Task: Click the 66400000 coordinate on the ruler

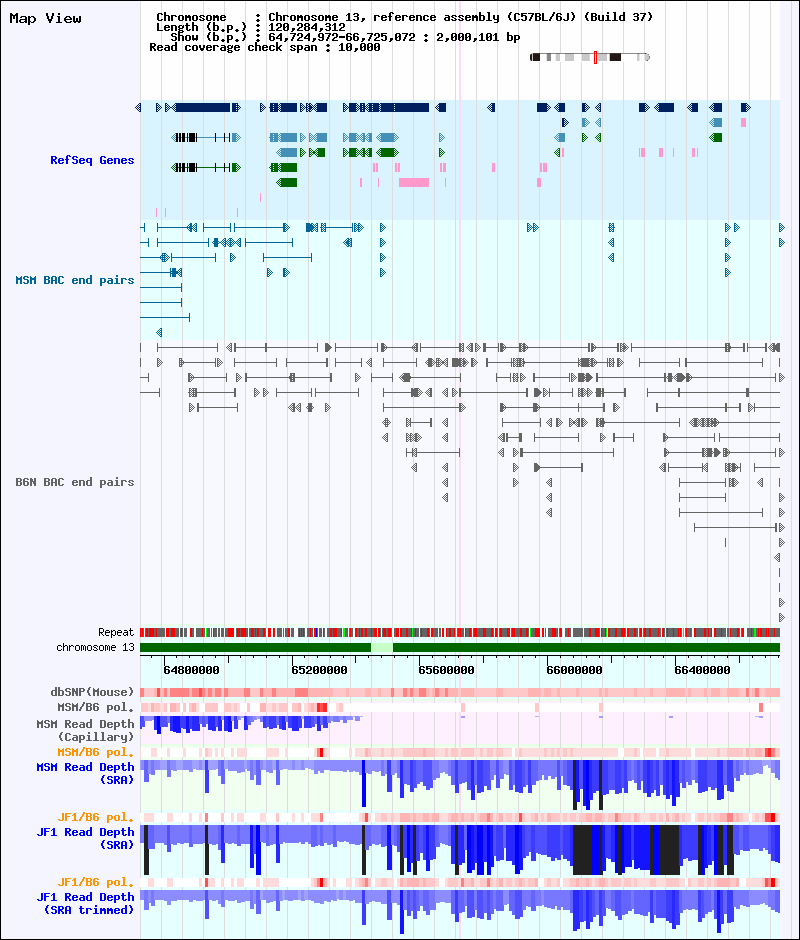Action: tap(702, 670)
